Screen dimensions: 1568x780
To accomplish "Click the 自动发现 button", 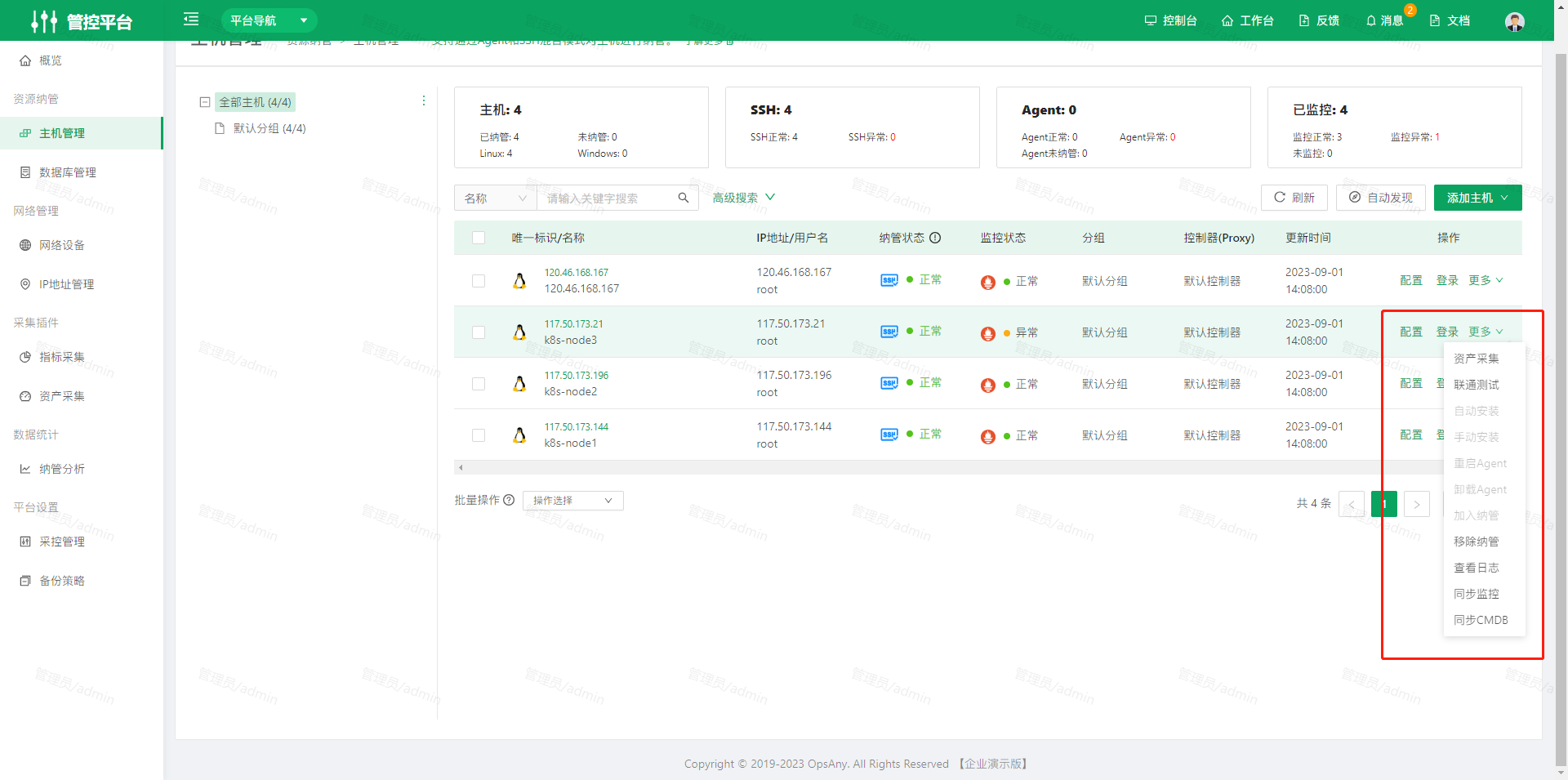I will point(1380,198).
